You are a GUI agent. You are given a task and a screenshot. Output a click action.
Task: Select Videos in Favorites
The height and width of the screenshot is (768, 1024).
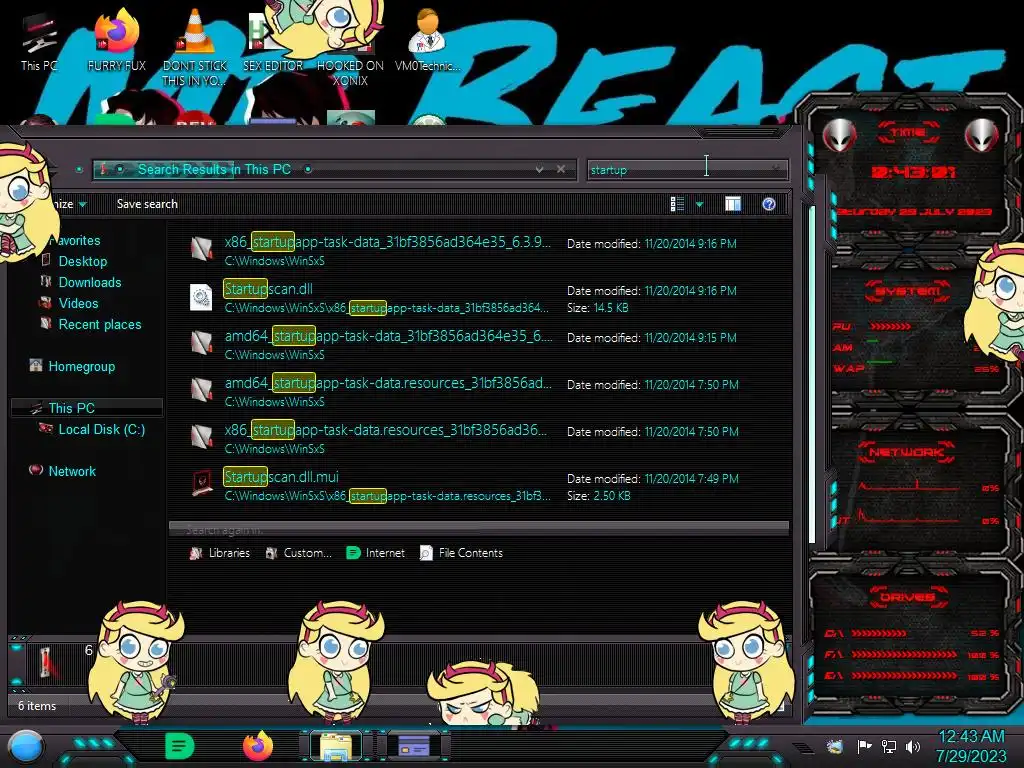[x=78, y=303]
